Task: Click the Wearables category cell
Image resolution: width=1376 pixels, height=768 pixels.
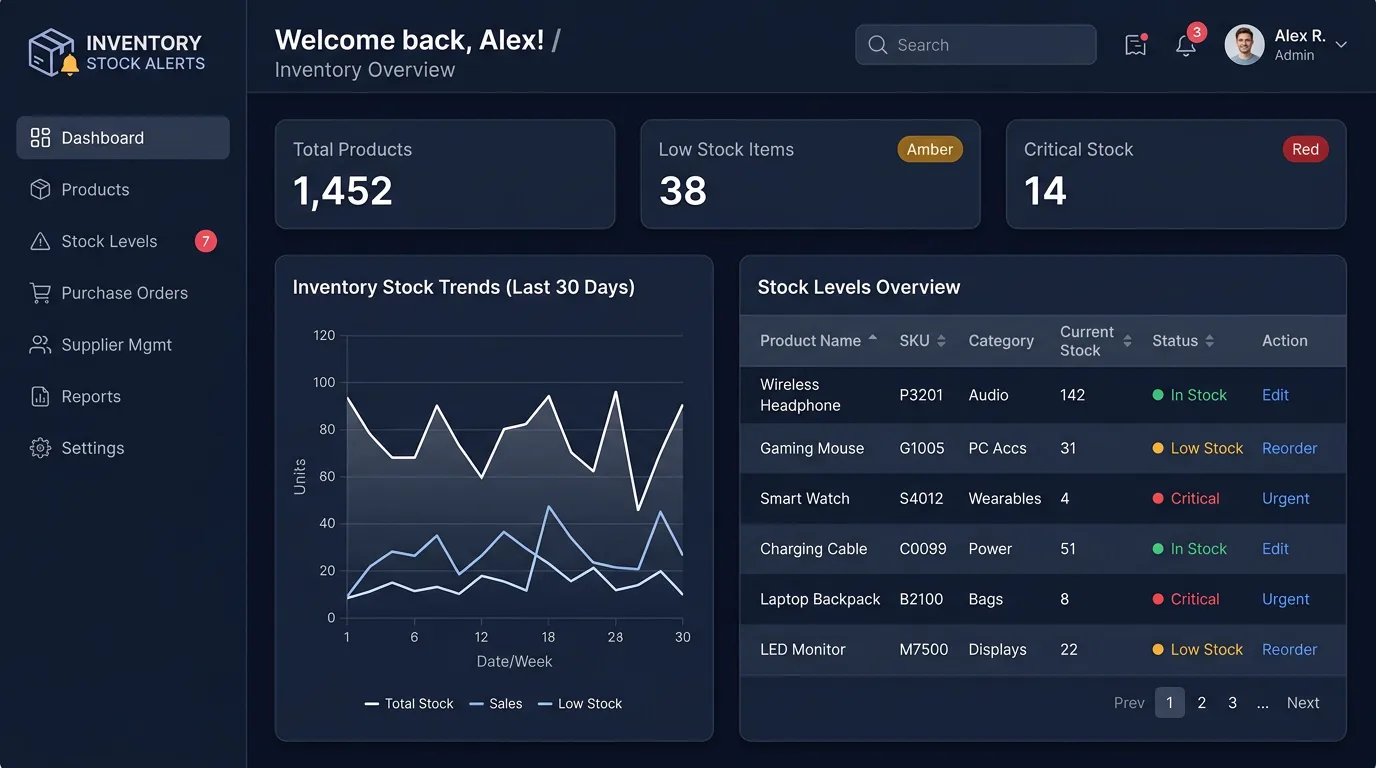Action: [1005, 499]
